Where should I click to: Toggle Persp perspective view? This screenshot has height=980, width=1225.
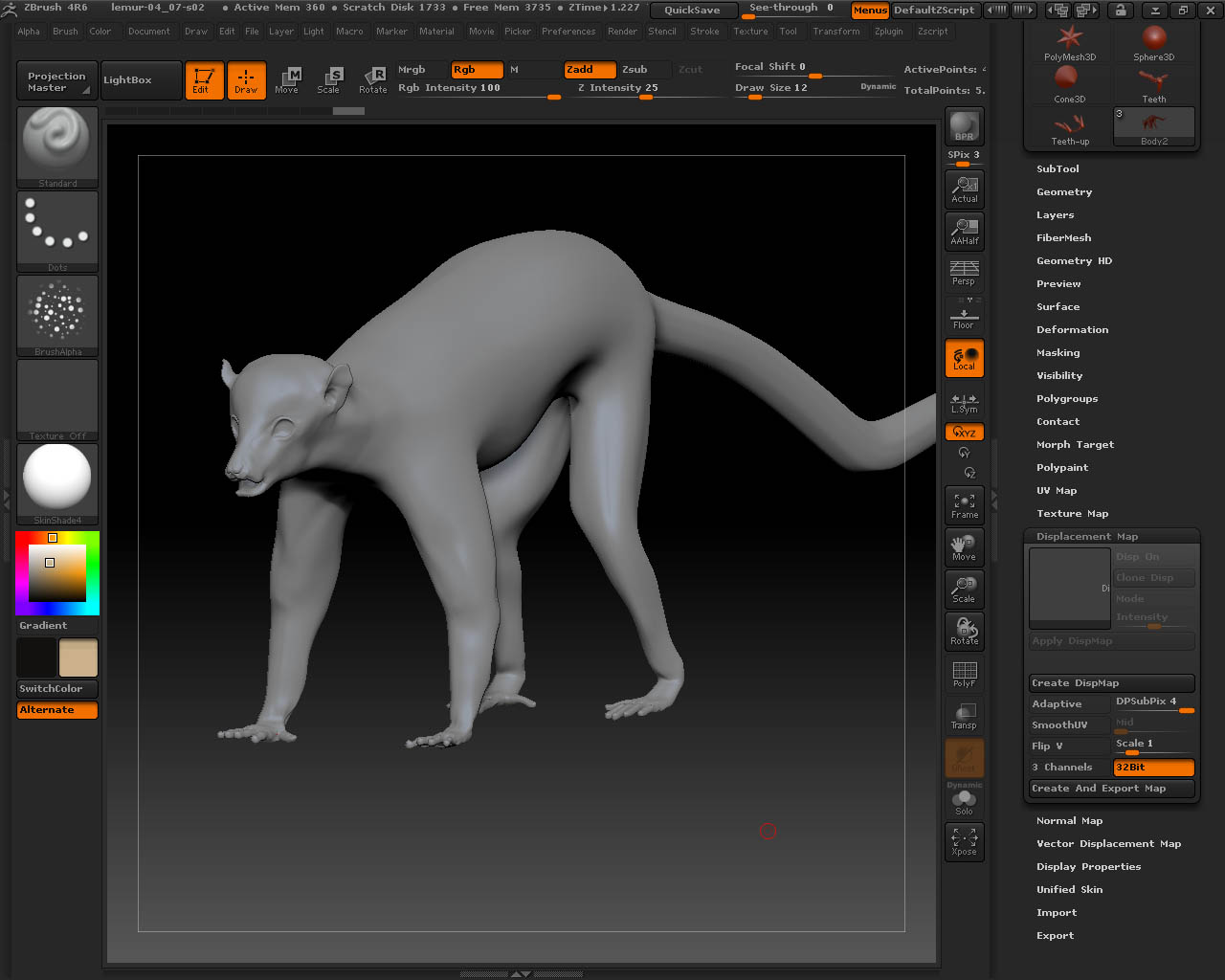tap(964, 273)
